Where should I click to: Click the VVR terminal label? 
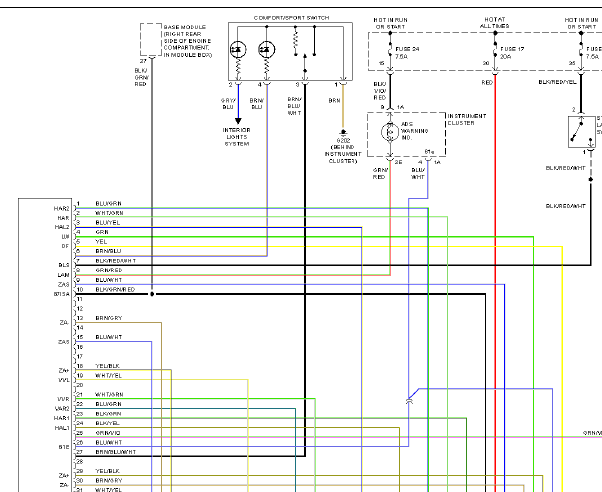pyautogui.click(x=63, y=399)
